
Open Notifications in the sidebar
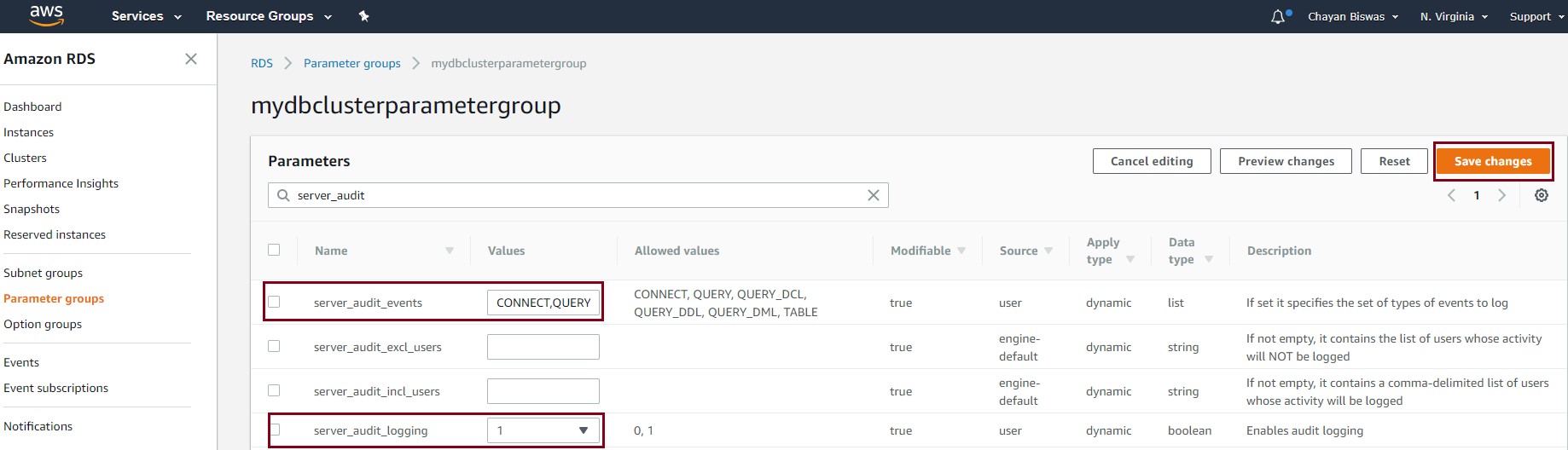pyautogui.click(x=38, y=426)
